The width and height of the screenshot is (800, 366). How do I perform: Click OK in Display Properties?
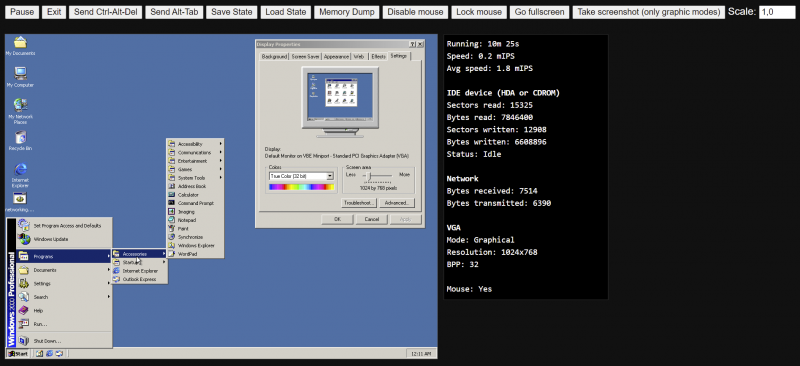337,219
